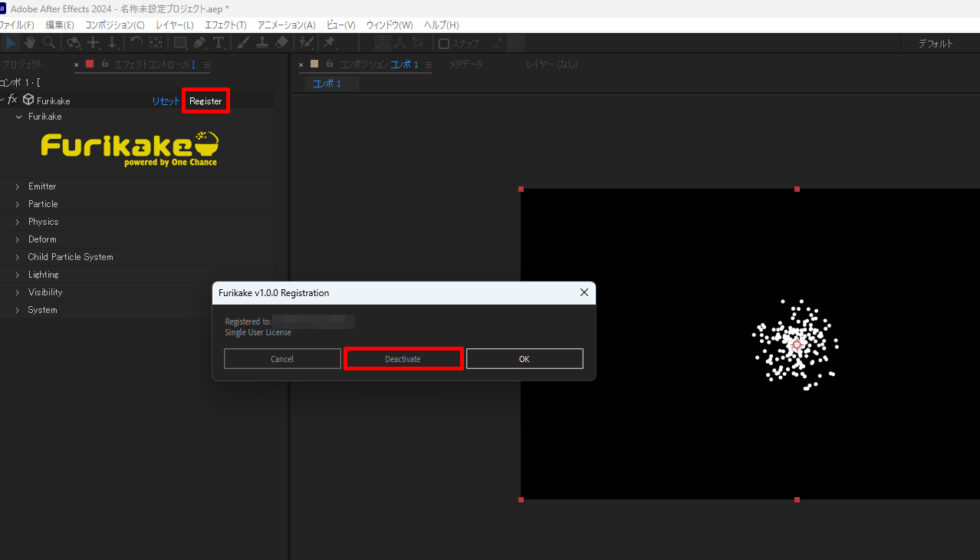Select the Dolly camera tool
This screenshot has width=980, height=560.
click(112, 42)
